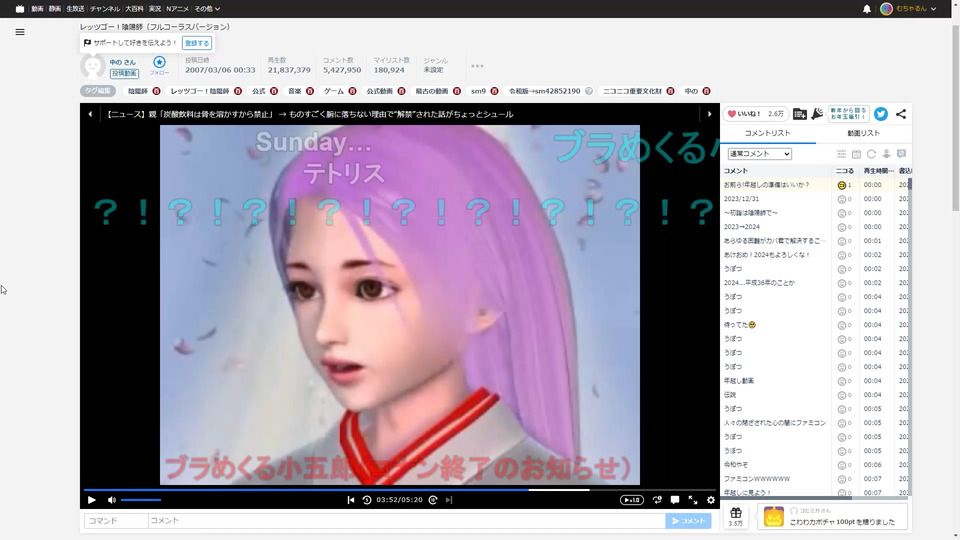The height and width of the screenshot is (540, 960).
Task: Click the タグ編集 button
Action: tap(97, 91)
